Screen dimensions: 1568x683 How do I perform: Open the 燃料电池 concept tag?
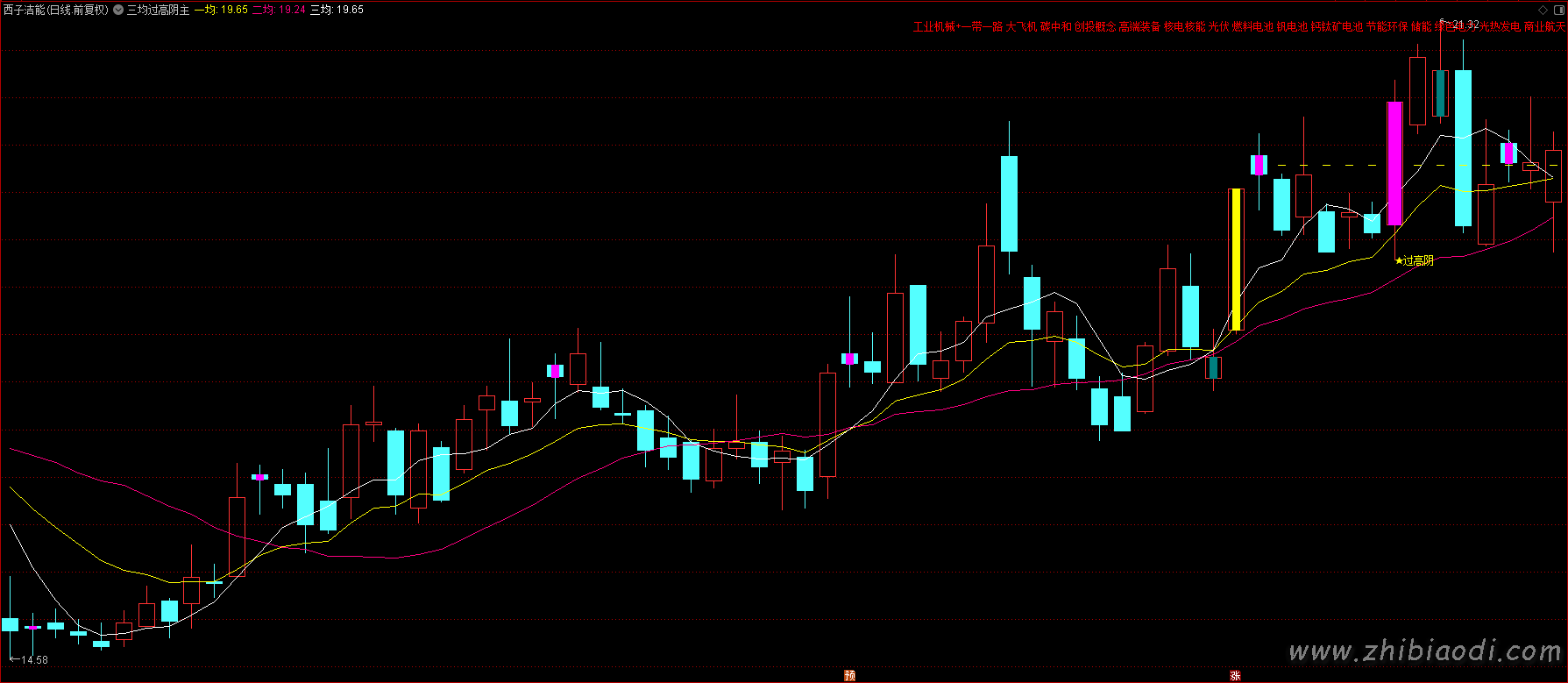coord(1252,27)
